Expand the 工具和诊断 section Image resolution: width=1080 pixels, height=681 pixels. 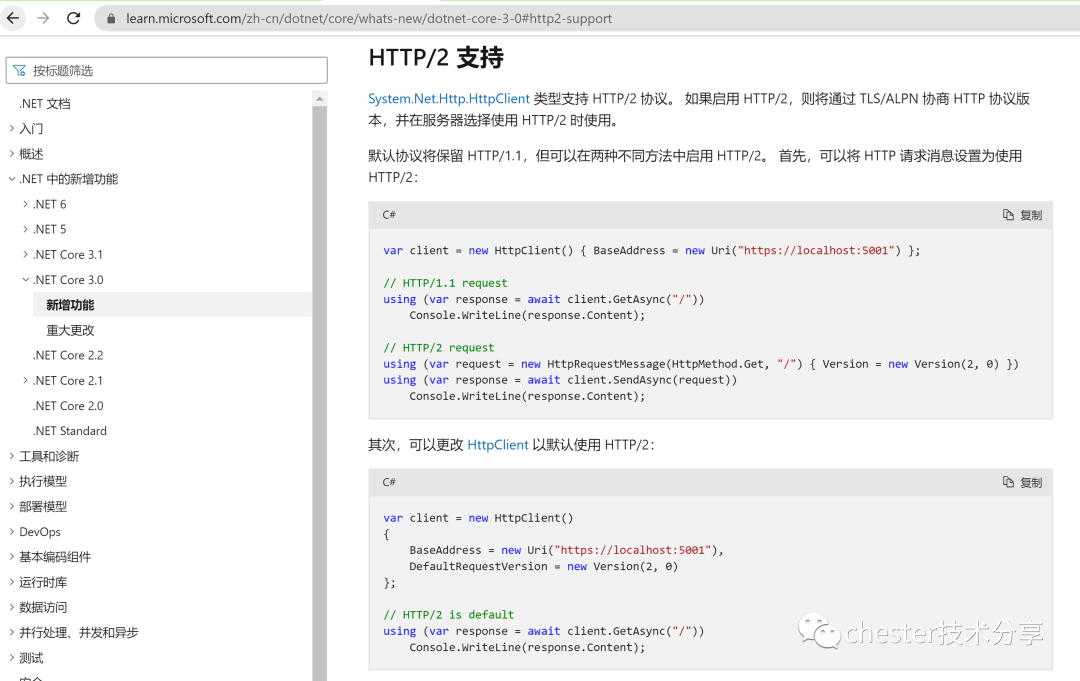(12, 456)
